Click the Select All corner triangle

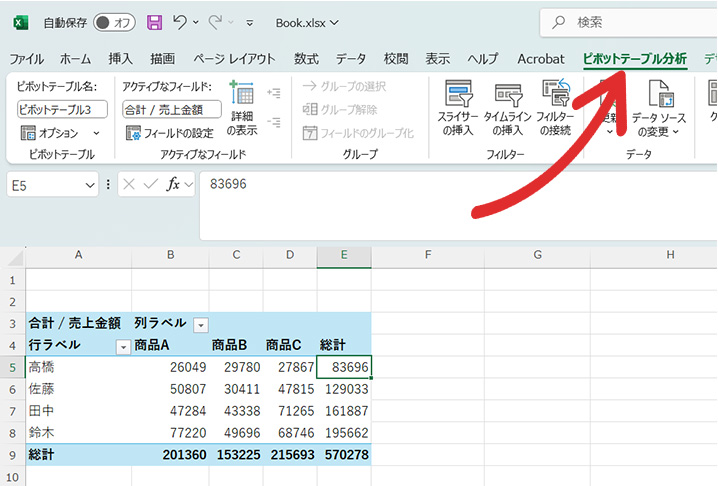pyautogui.click(x=16, y=257)
